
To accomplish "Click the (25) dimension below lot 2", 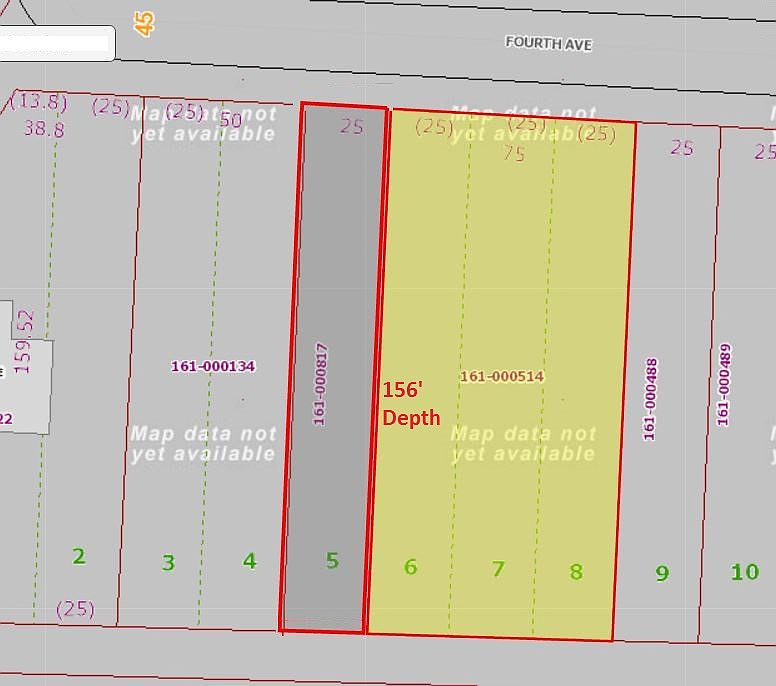I will [x=75, y=609].
